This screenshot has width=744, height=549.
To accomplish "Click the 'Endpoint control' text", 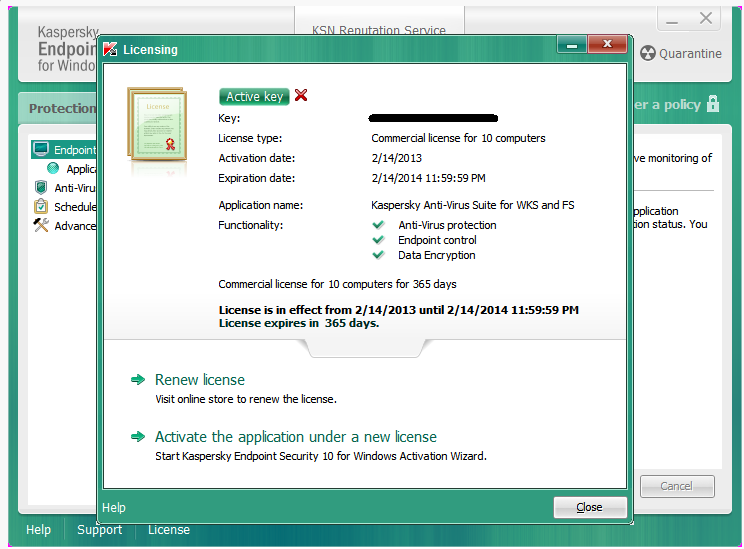I will click(x=437, y=240).
